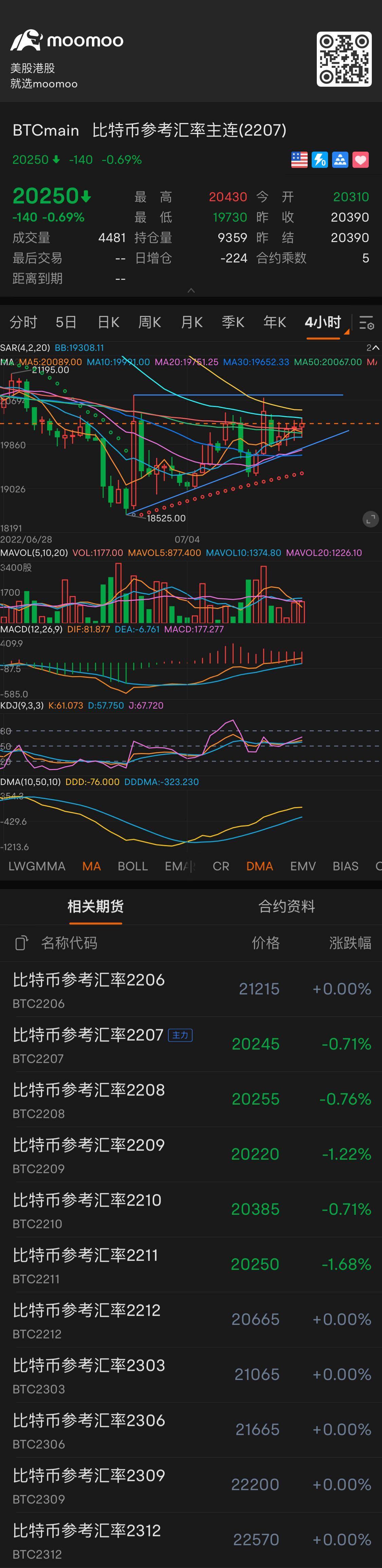Open 比特币参考汇率2206 contract row
The image size is (382, 1568).
191,989
